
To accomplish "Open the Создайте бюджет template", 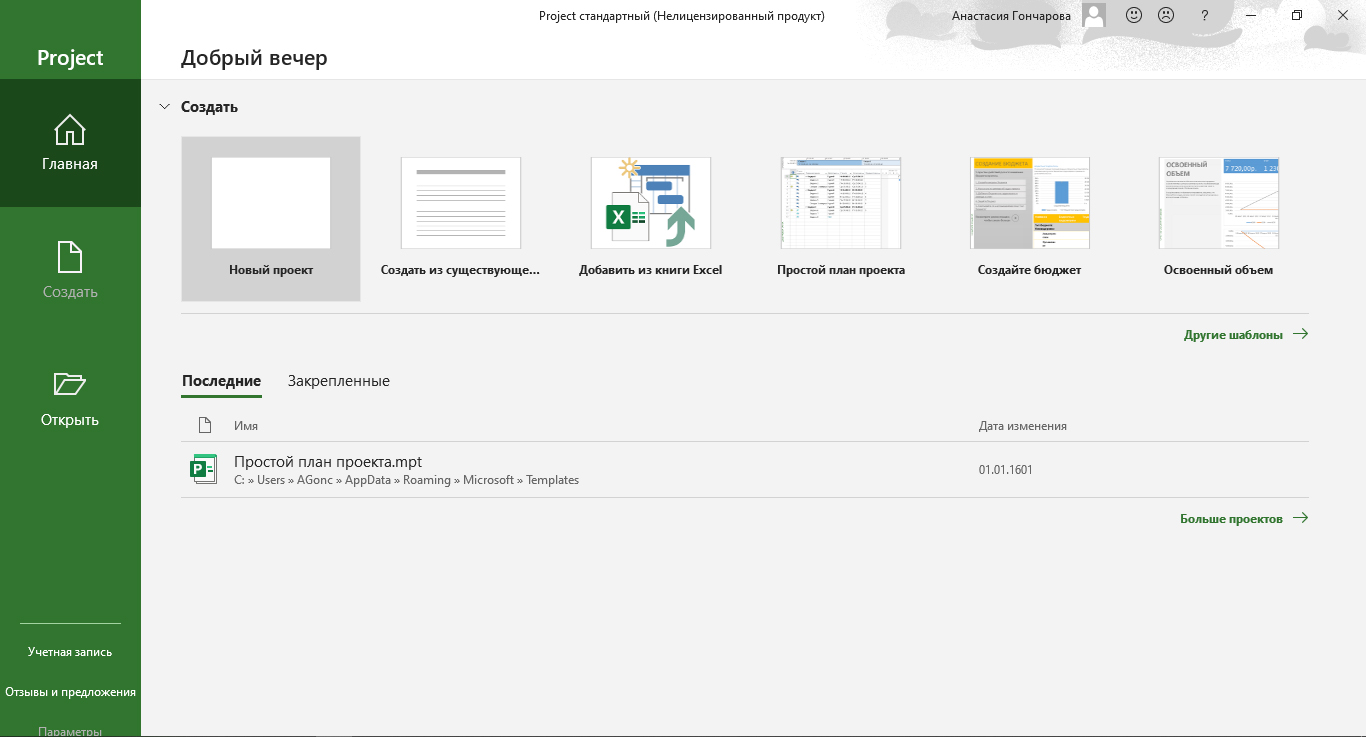I will (1030, 218).
